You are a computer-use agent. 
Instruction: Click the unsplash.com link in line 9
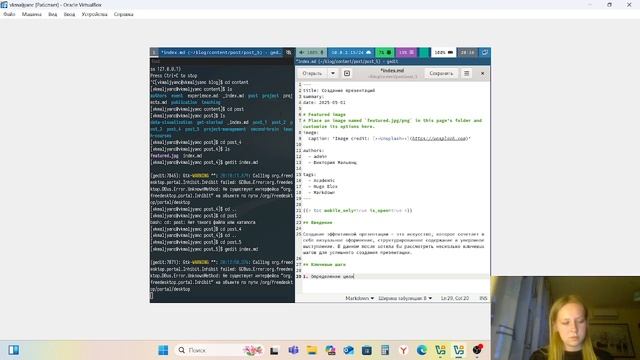[439, 138]
